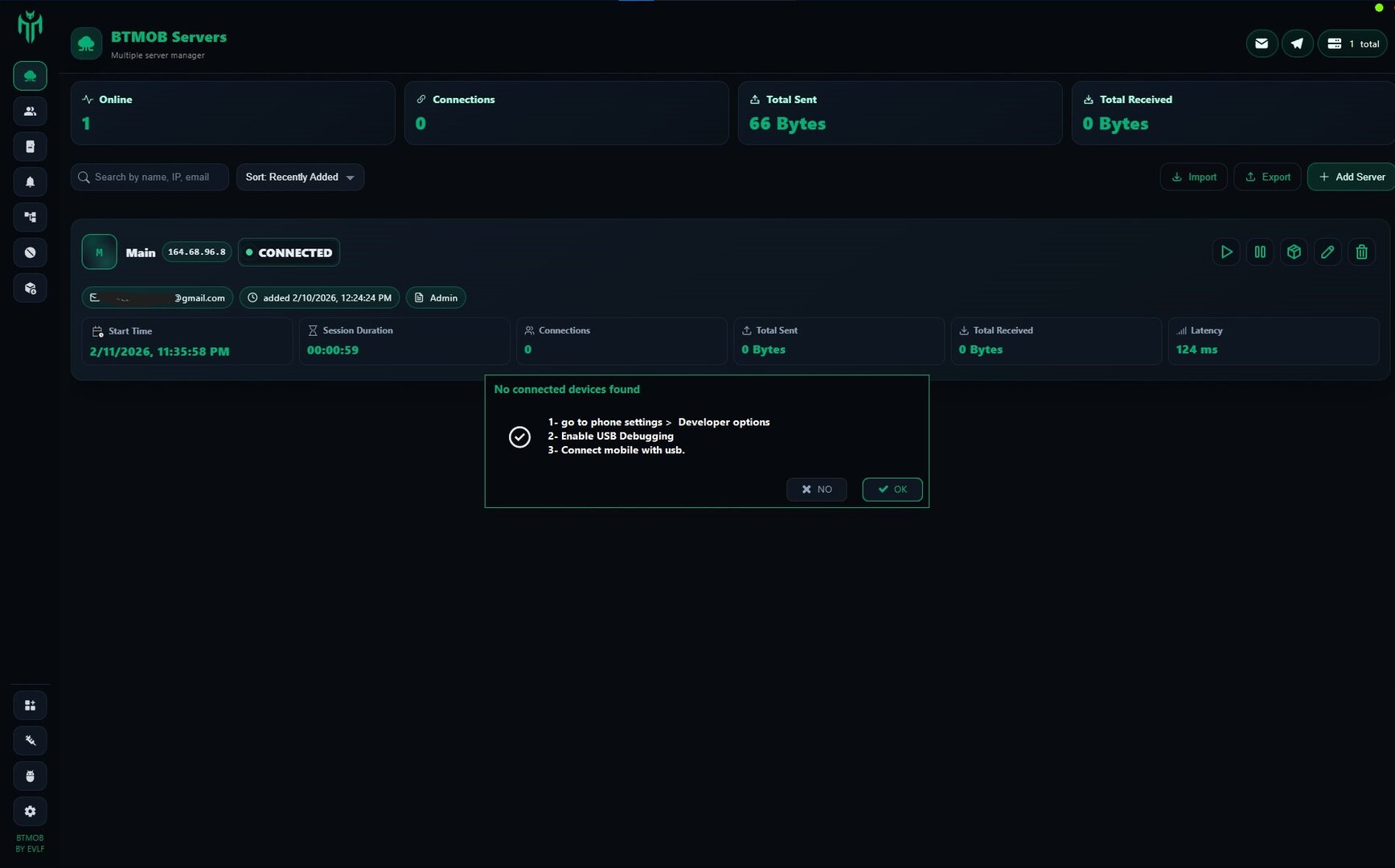Open the users group sidebar icon

click(30, 112)
